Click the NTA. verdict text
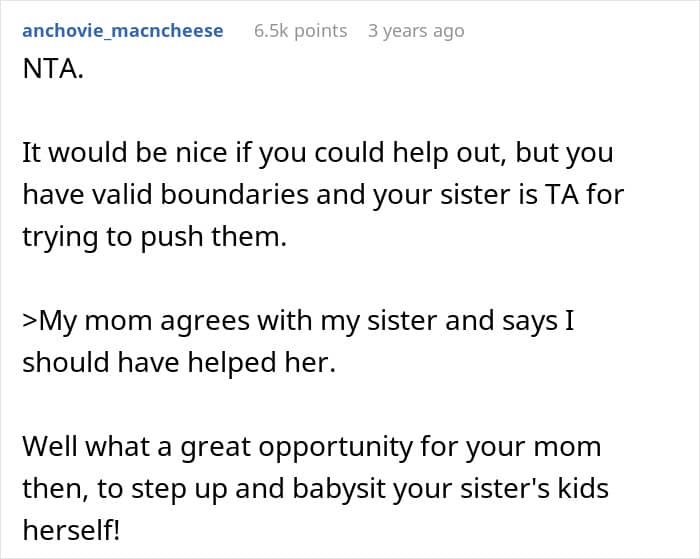 pyautogui.click(x=53, y=69)
